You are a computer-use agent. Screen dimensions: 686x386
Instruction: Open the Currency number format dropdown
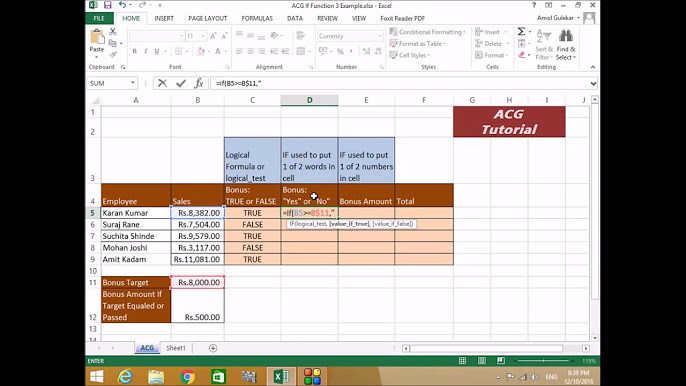[x=380, y=36]
